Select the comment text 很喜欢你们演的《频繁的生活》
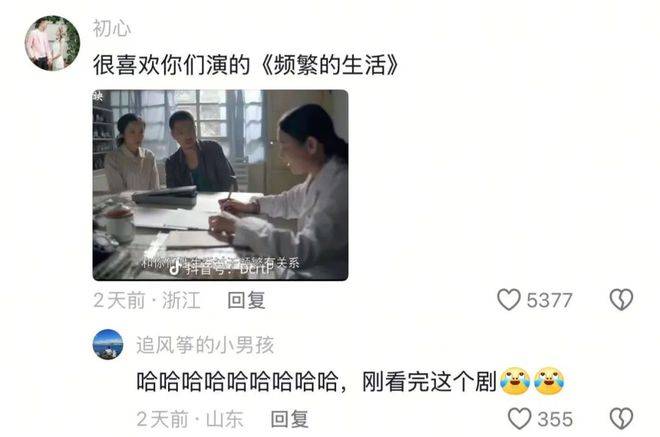Screen dimensions: 660x437 pos(245,65)
